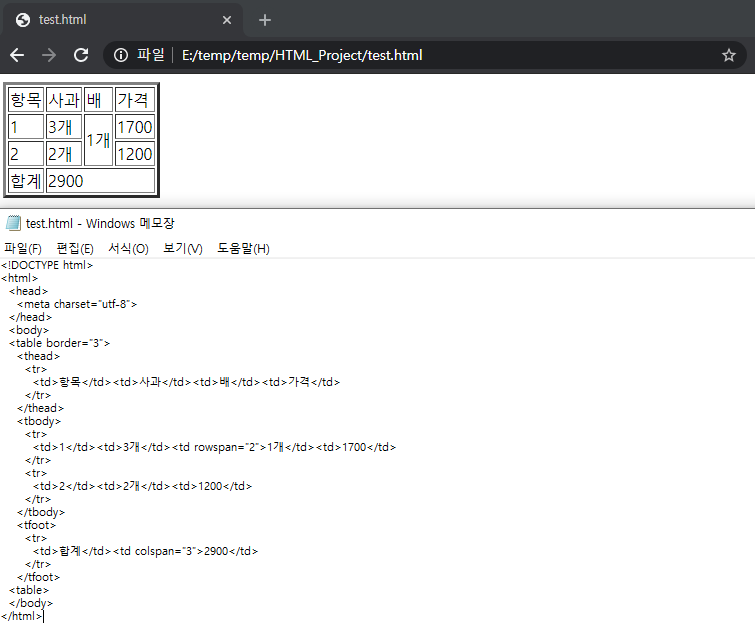Image resolution: width=755 pixels, height=628 pixels.
Task: Click the globe favicon on the tab
Action: 23,20
